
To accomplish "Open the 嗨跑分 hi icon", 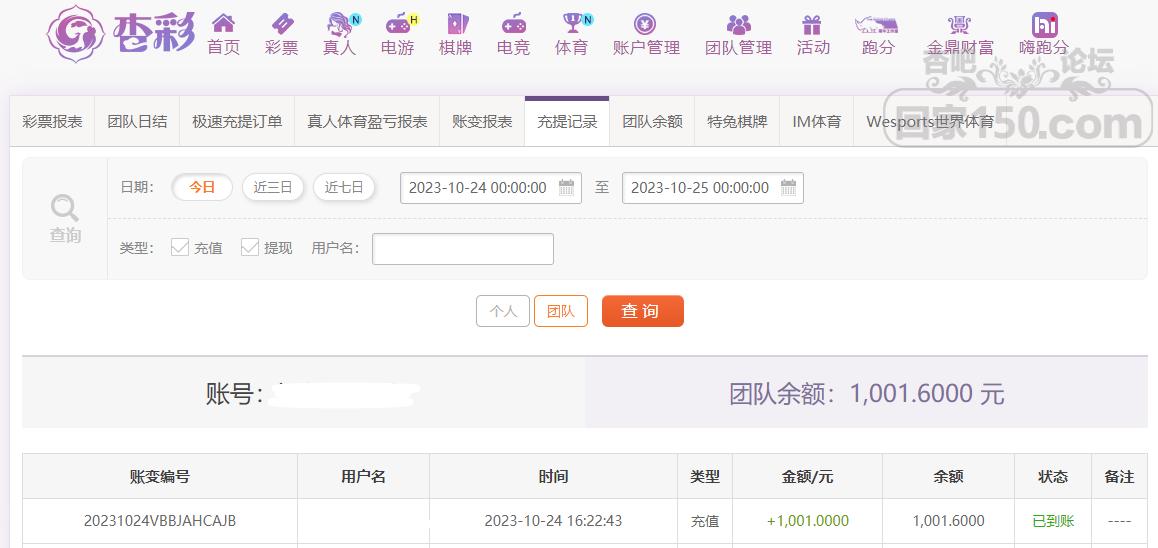I will pos(1044,24).
